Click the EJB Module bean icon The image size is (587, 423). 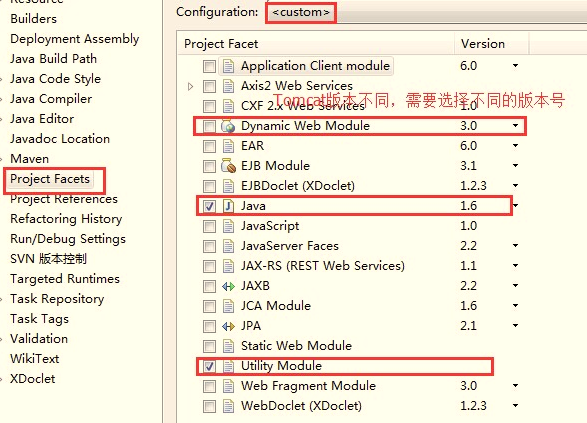coord(228,166)
